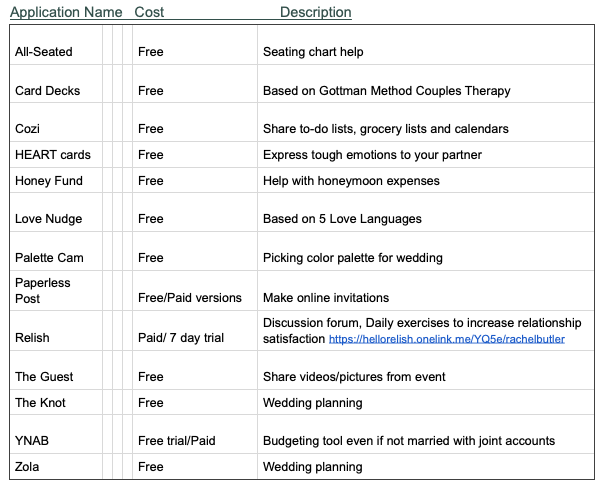Click the Application Name column header
605x490 pixels.
[x=66, y=12]
